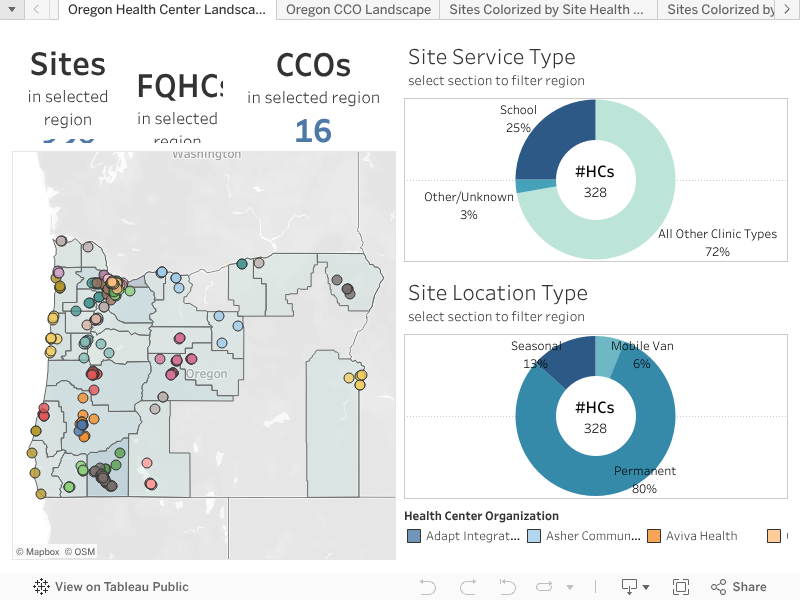Click the Revert icon in the toolbar
The width and height of the screenshot is (800, 600).
pos(507,587)
